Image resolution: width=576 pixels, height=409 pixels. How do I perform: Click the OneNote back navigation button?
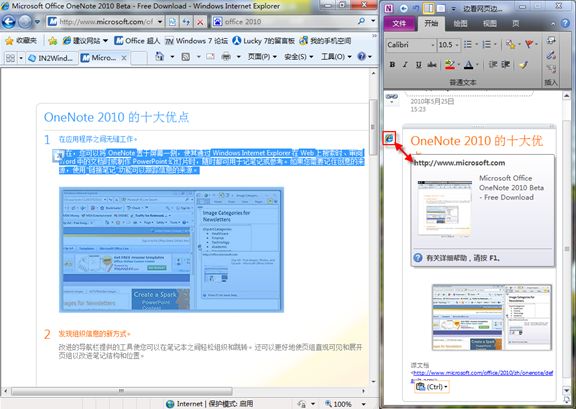pos(403,8)
